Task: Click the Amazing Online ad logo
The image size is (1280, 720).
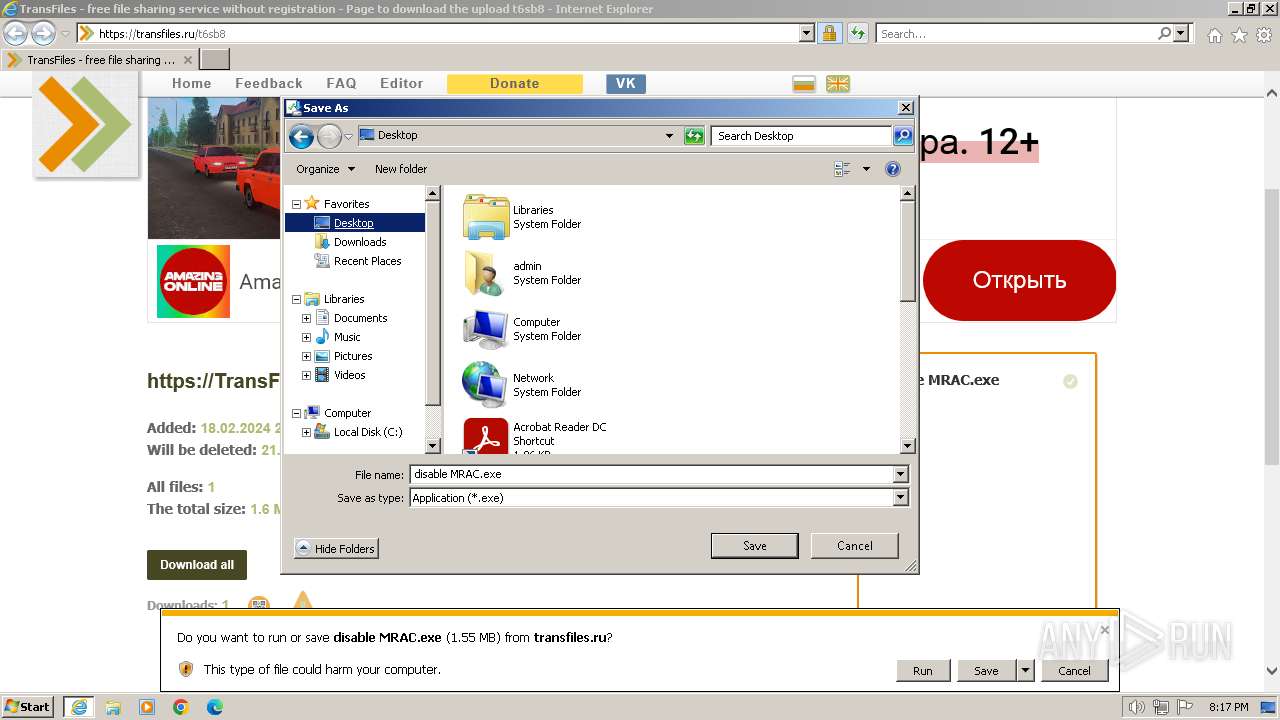Action: coord(193,281)
